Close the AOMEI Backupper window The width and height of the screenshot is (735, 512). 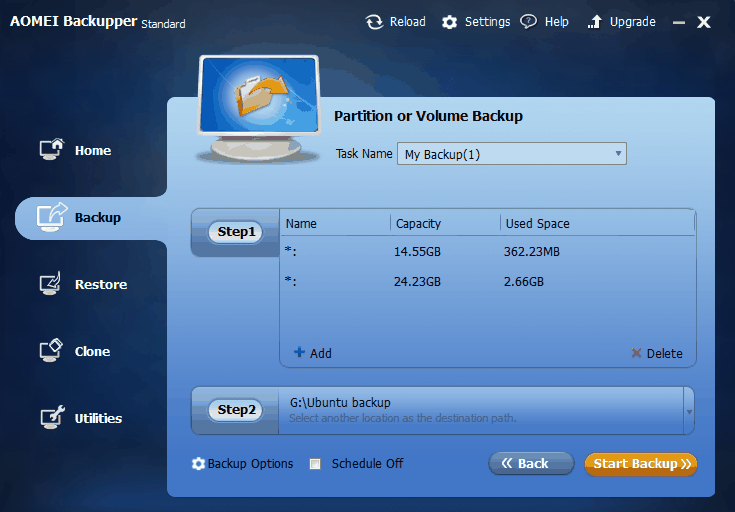click(704, 22)
